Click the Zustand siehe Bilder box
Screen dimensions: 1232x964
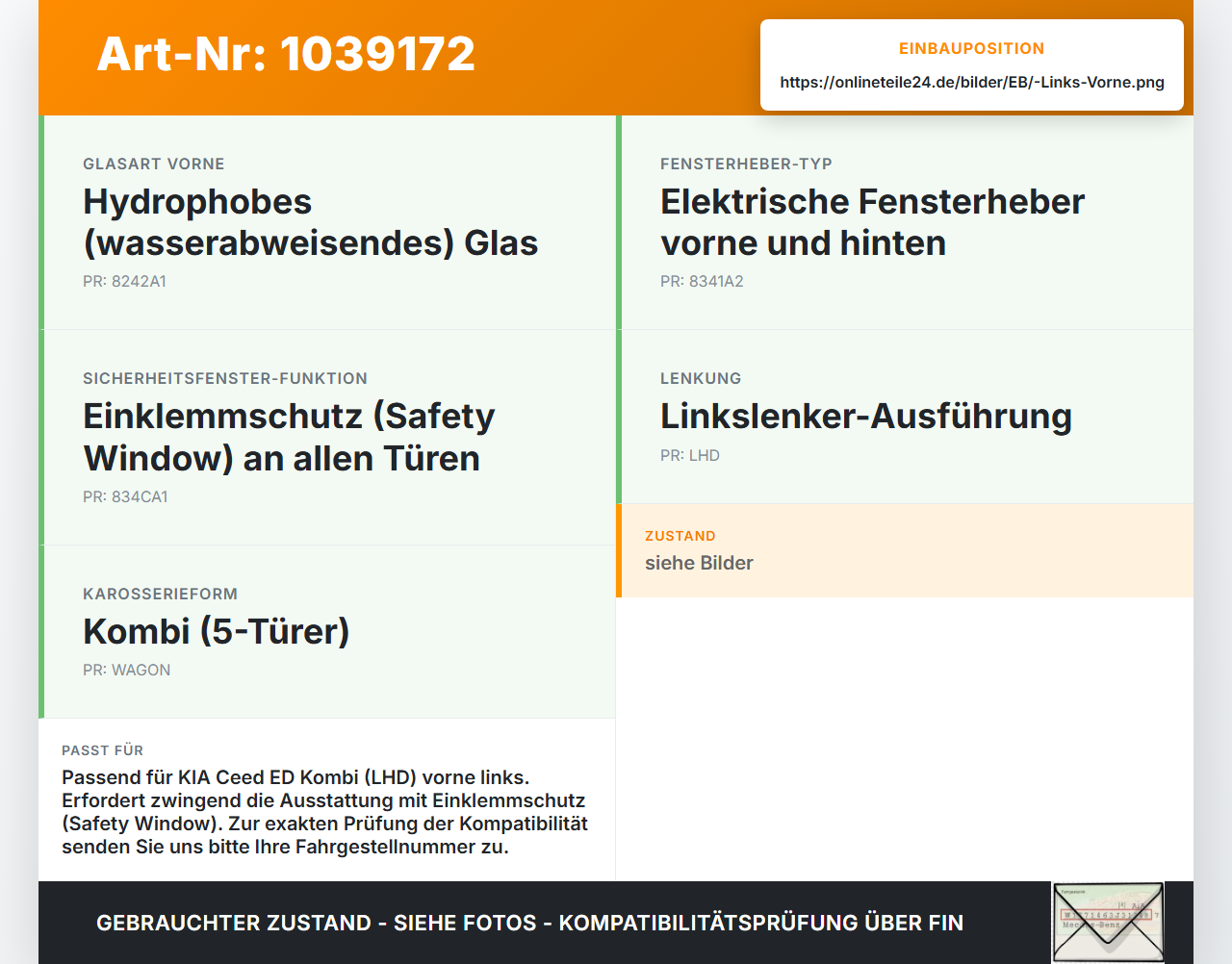click(x=905, y=550)
